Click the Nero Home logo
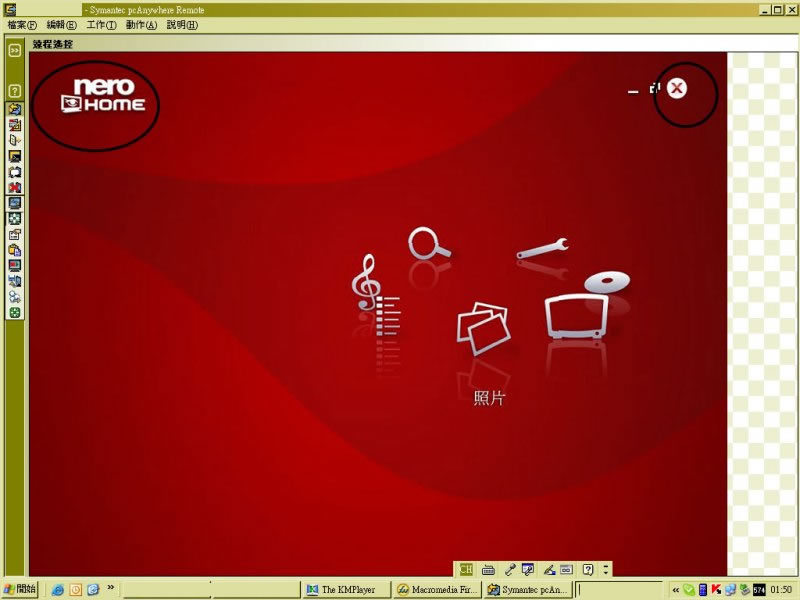Screen dimensions: 800x600 coord(103,95)
